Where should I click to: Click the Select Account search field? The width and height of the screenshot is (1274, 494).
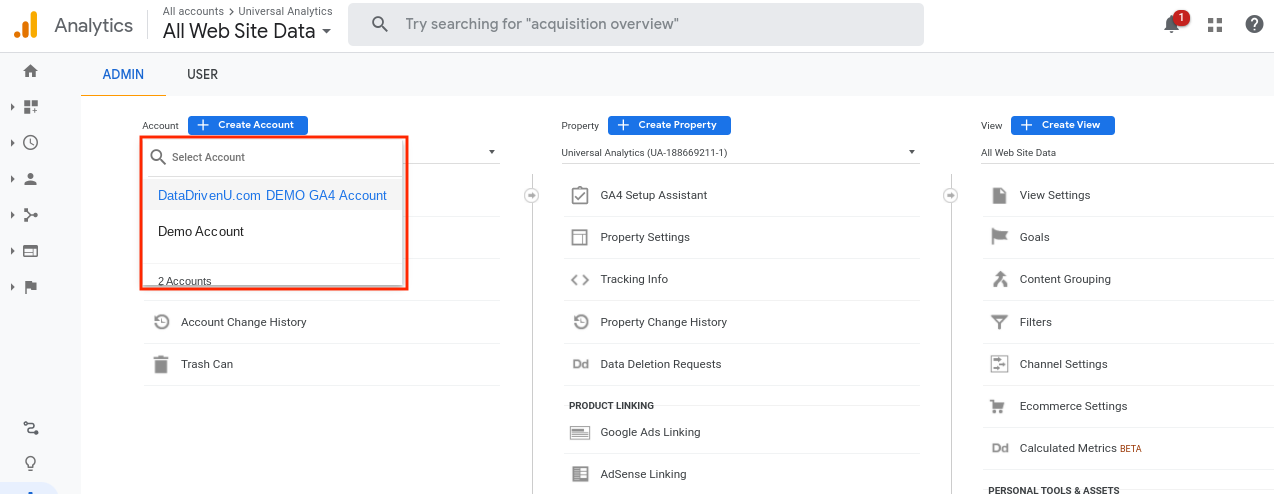coord(272,157)
